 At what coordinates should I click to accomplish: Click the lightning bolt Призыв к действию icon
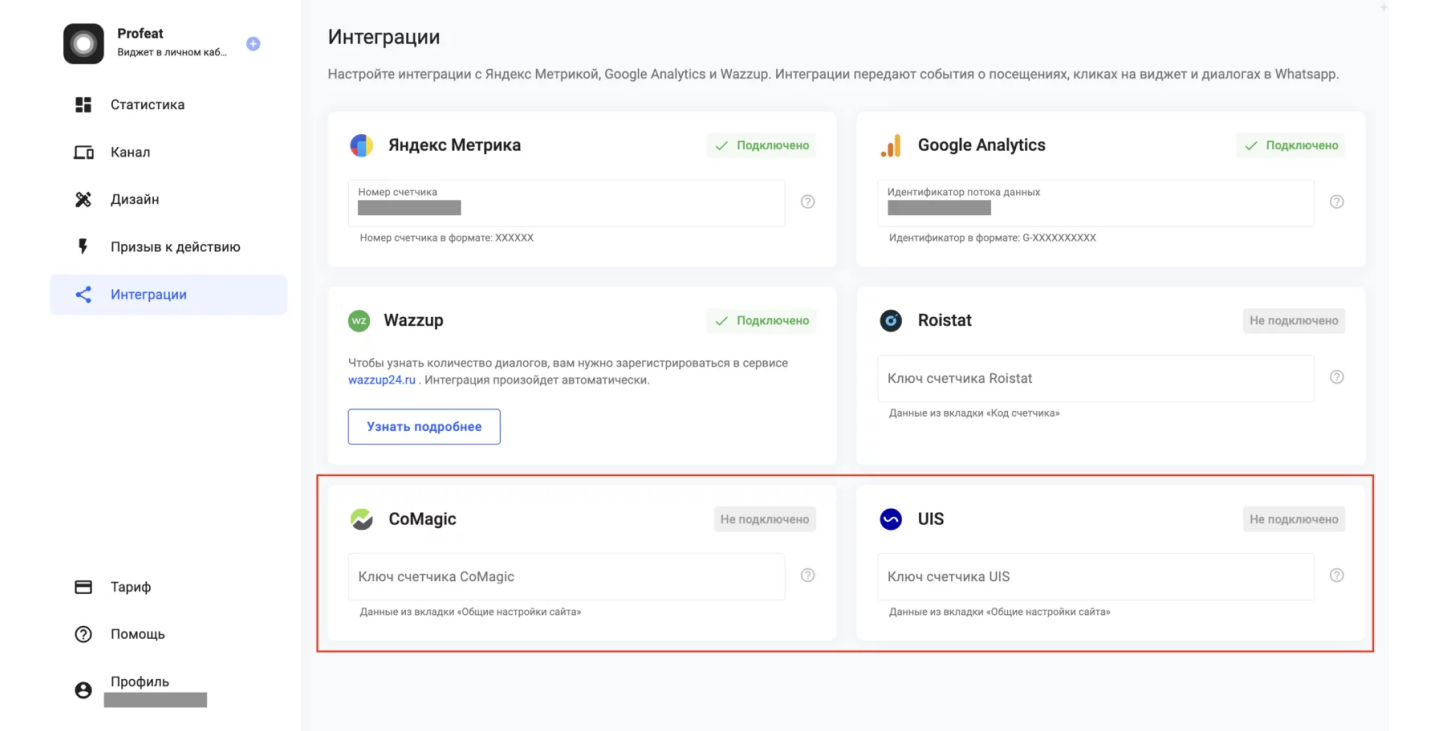point(84,247)
